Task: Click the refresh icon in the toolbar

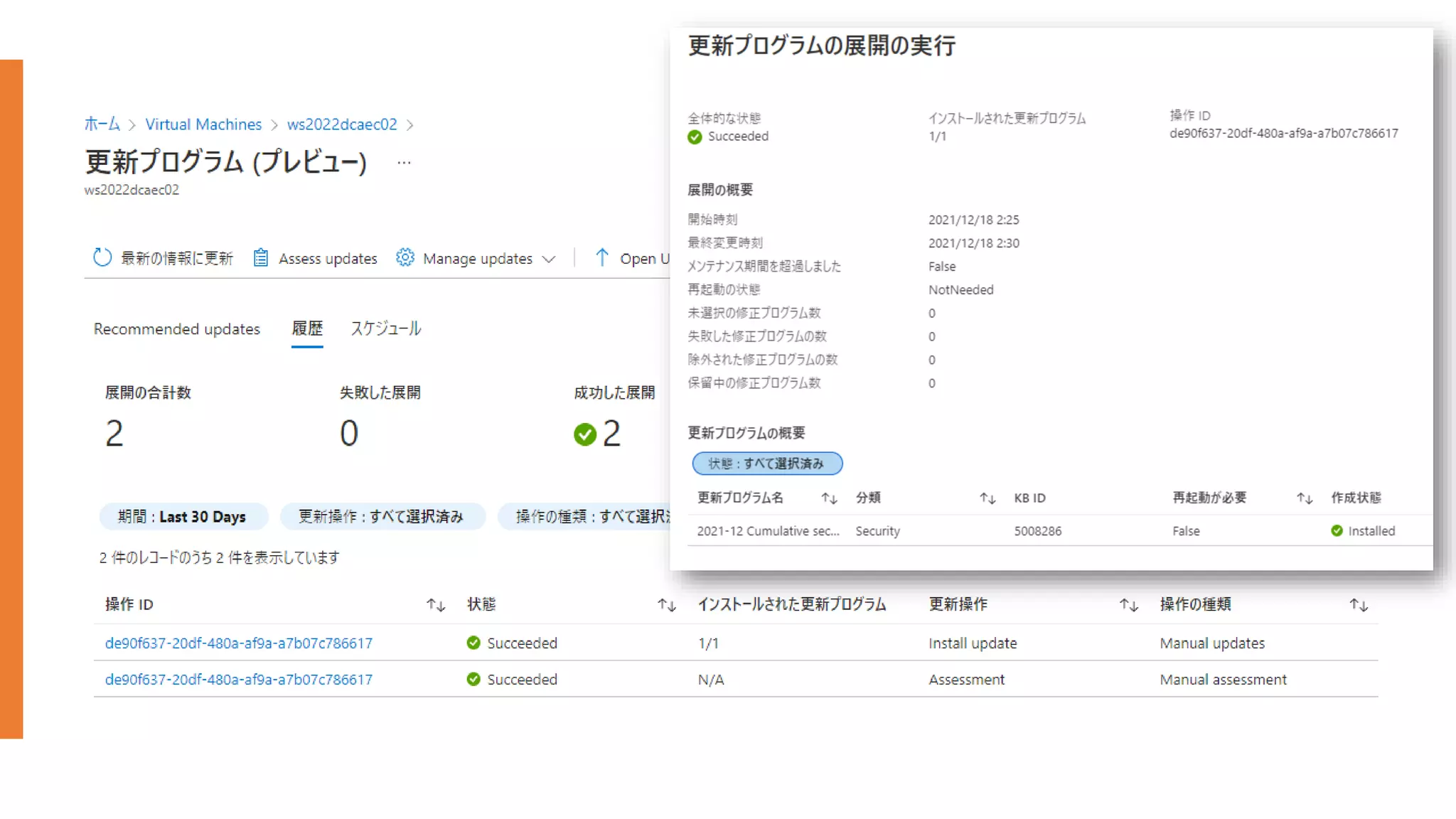Action: coord(102,257)
